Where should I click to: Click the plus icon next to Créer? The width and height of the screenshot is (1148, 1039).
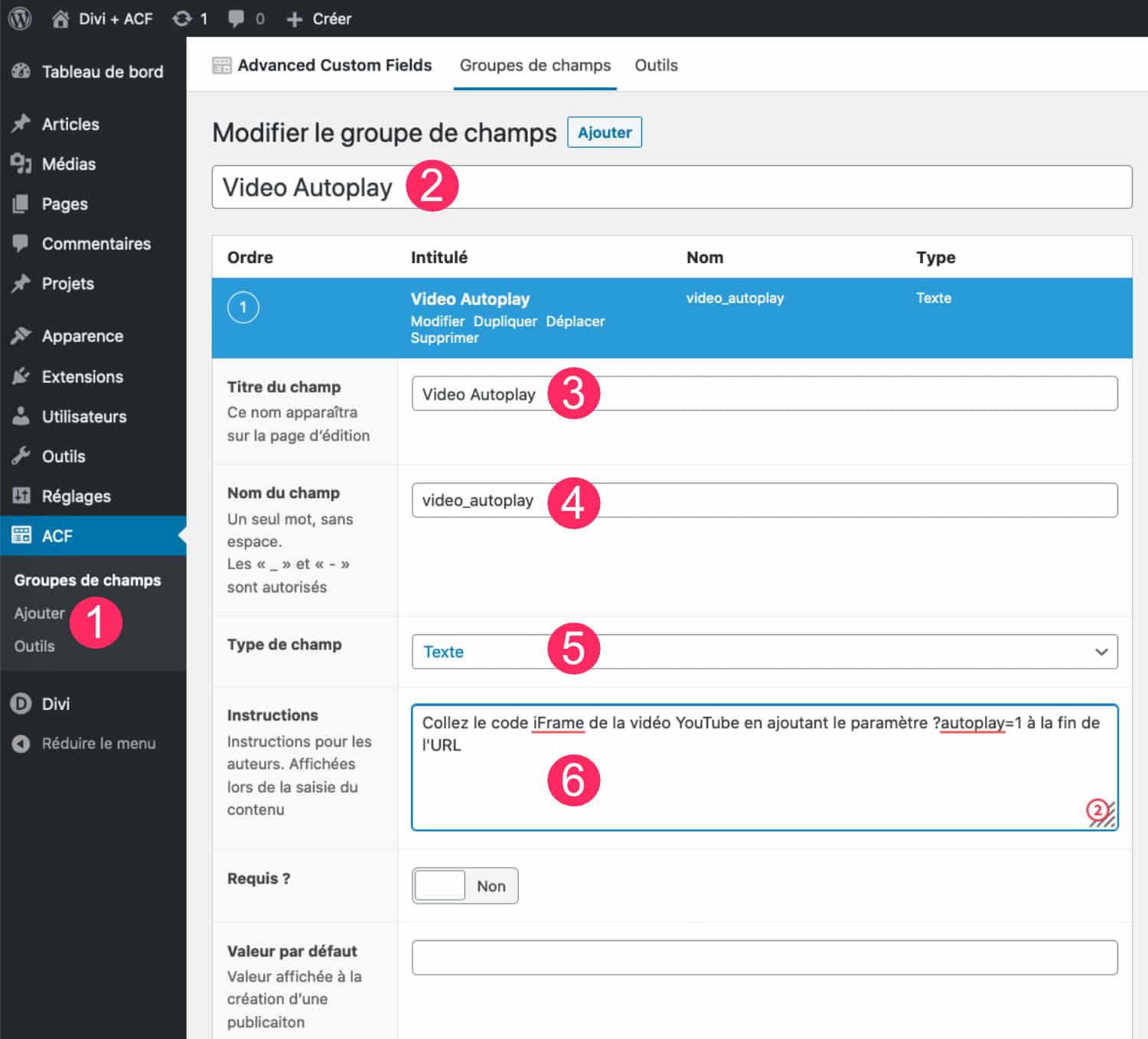pos(295,19)
